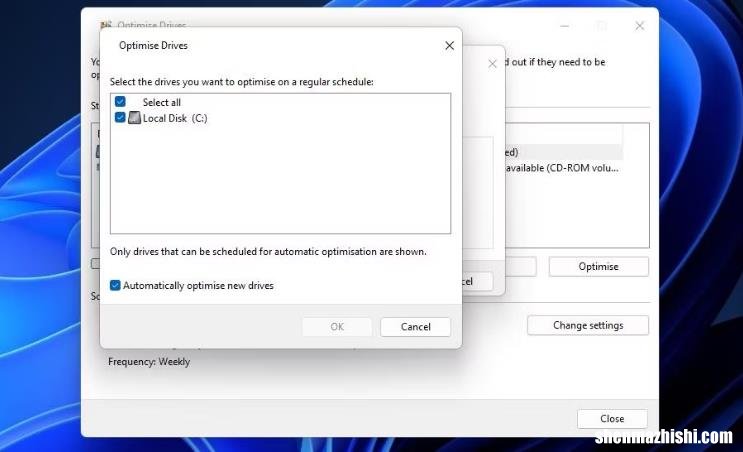The width and height of the screenshot is (743, 452).
Task: Disable Automatically optimise new drives
Action: coord(115,285)
